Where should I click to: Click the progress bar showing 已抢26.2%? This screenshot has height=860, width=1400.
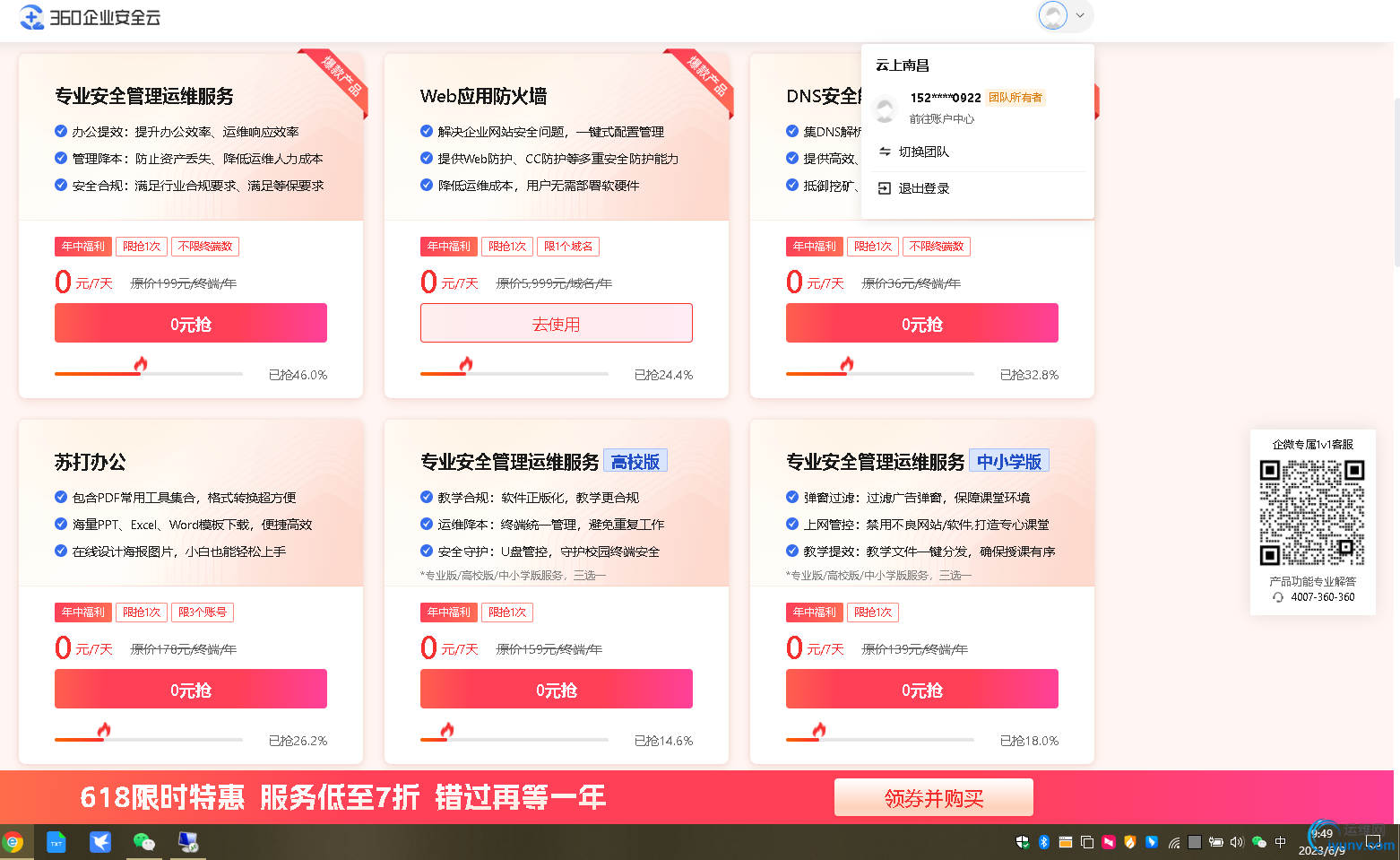click(149, 740)
